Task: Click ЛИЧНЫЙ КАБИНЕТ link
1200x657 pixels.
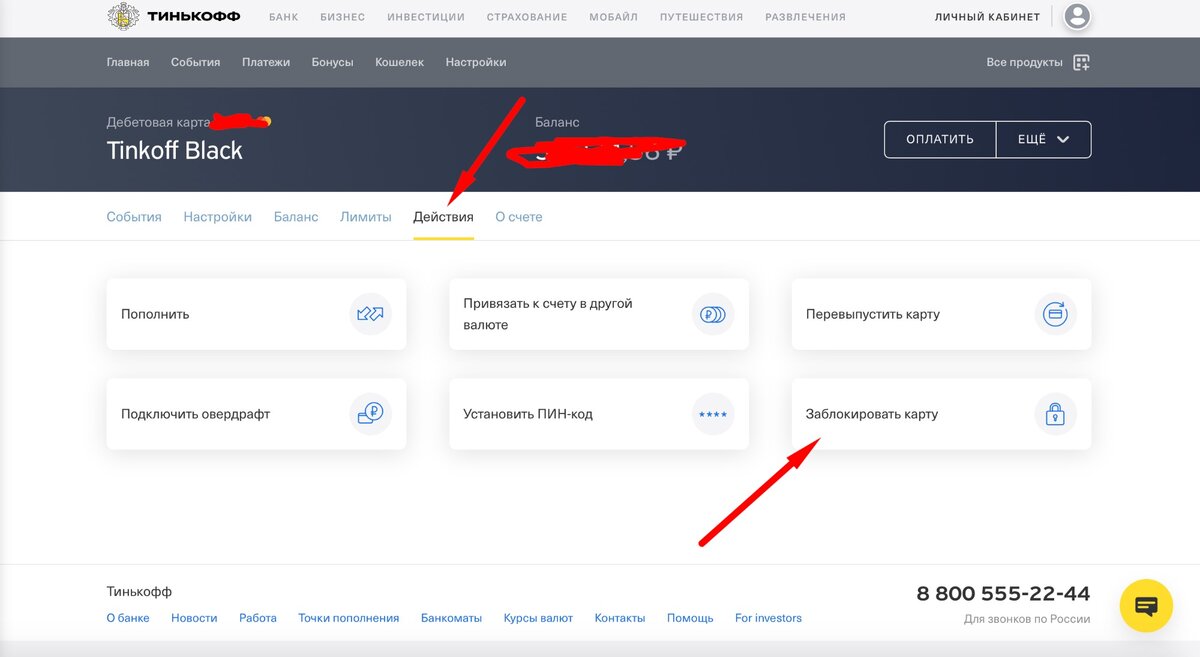Action: pos(987,17)
